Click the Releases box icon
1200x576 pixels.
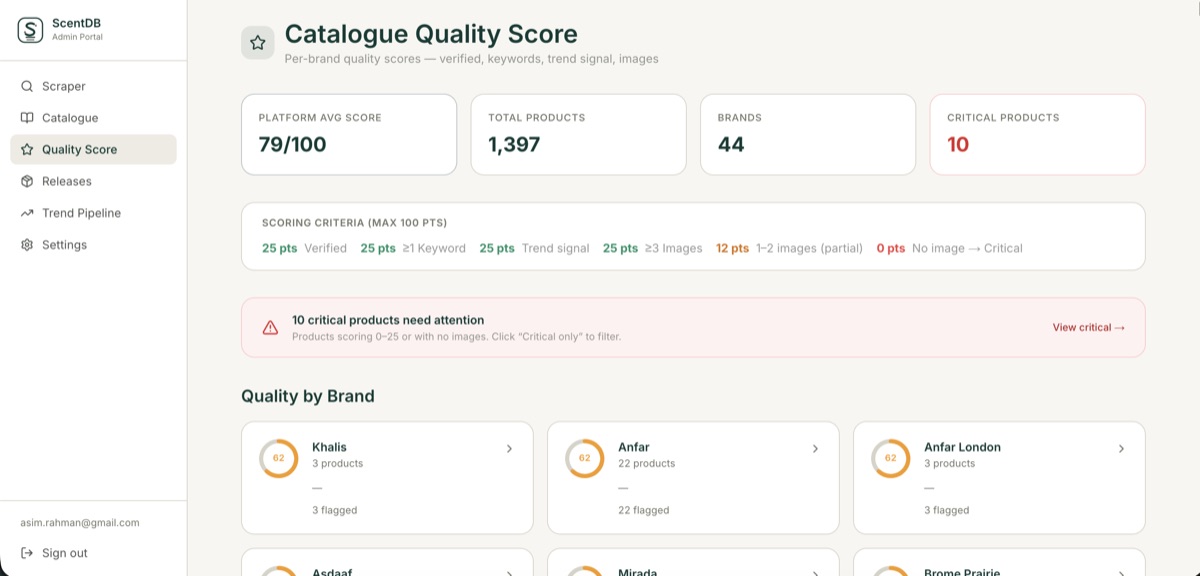[x=27, y=181]
